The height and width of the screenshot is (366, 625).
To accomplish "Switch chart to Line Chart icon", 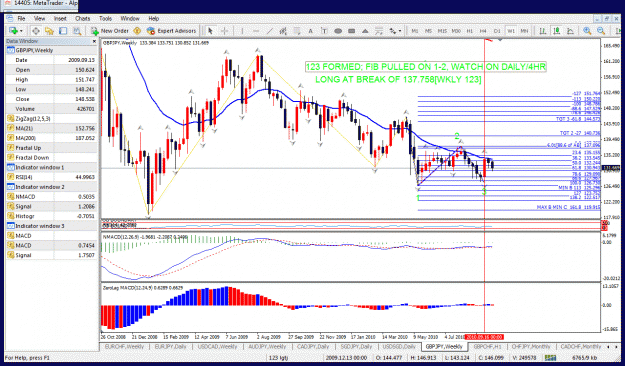I will 570,31.
